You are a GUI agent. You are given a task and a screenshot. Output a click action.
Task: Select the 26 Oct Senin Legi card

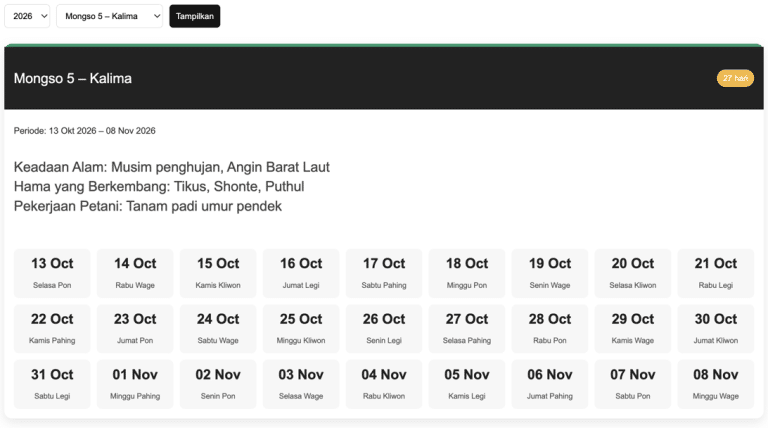[384, 329]
